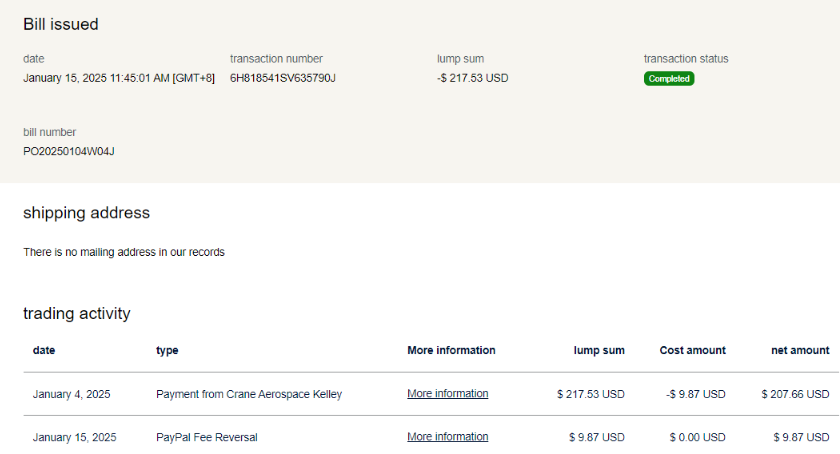Select bill number PO20250104W04J
The width and height of the screenshot is (840, 454).
click(x=69, y=152)
